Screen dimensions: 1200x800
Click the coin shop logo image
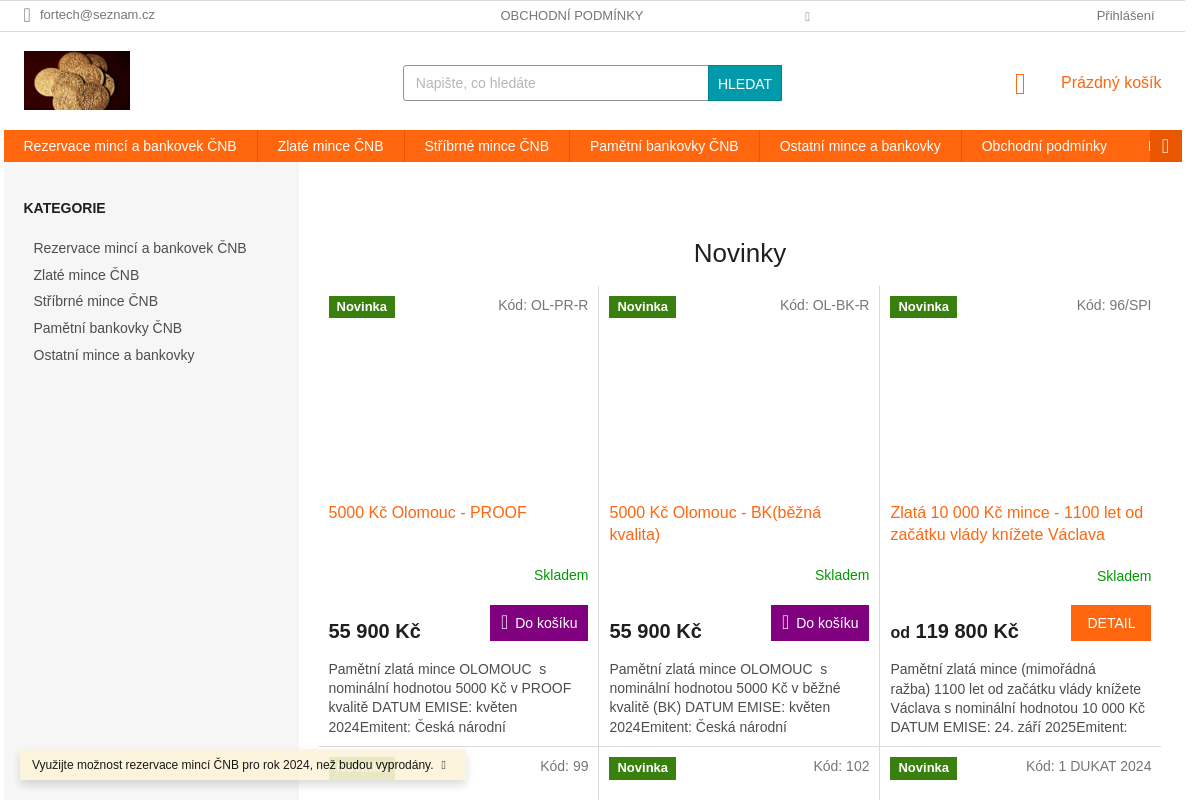[77, 80]
